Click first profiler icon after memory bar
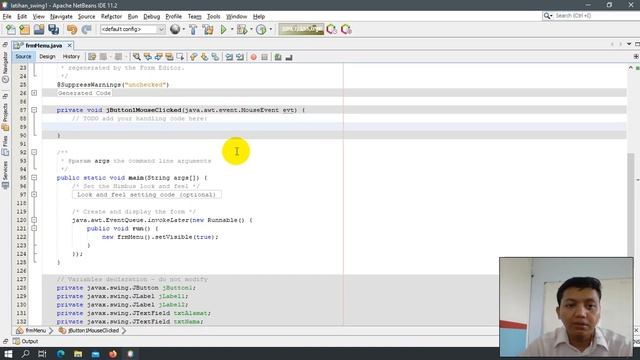 pos(331,29)
